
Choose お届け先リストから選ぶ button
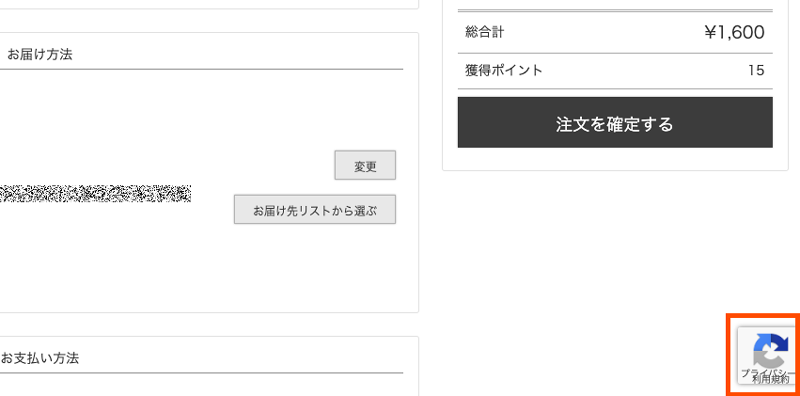coord(315,209)
